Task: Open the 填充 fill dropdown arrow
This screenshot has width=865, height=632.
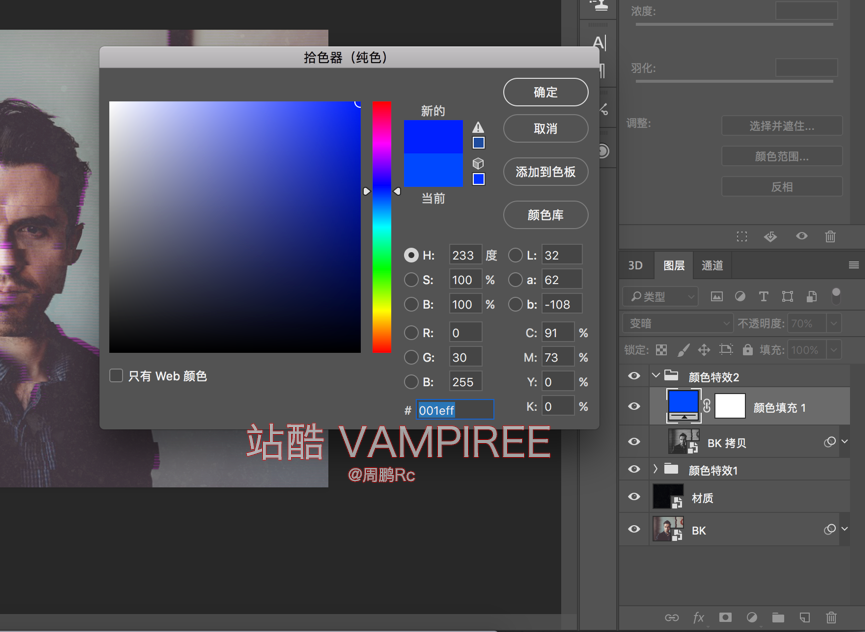Action: tap(834, 350)
